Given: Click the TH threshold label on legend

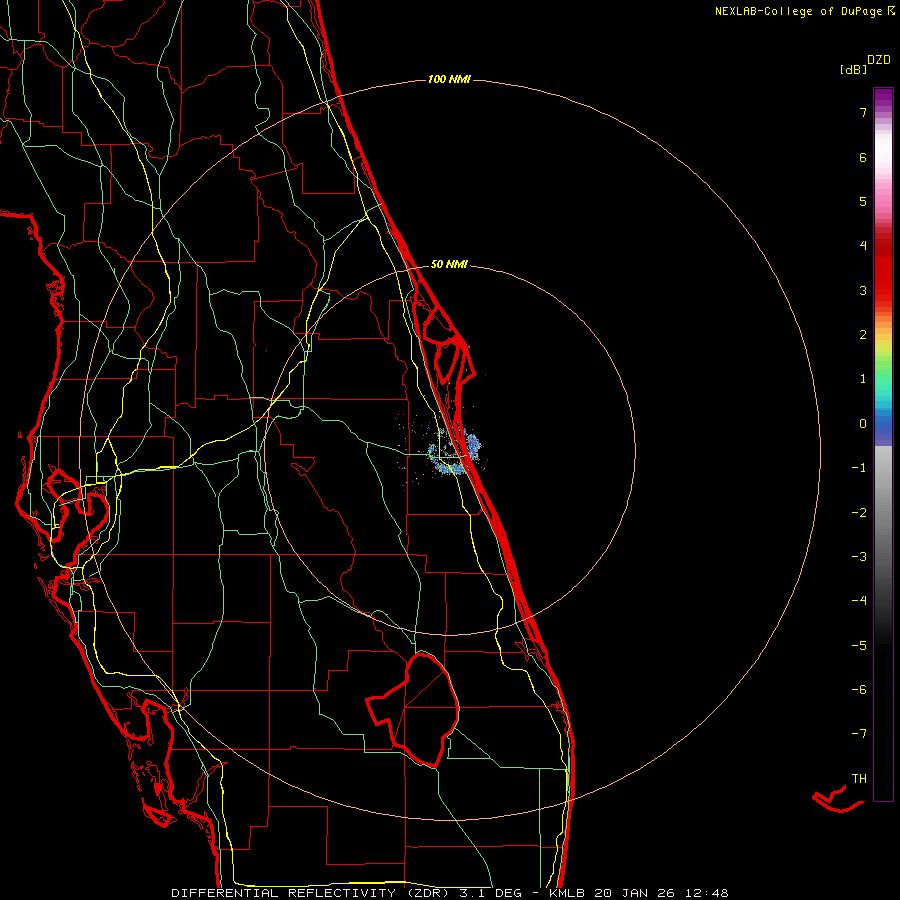Looking at the screenshot, I should coord(859,779).
